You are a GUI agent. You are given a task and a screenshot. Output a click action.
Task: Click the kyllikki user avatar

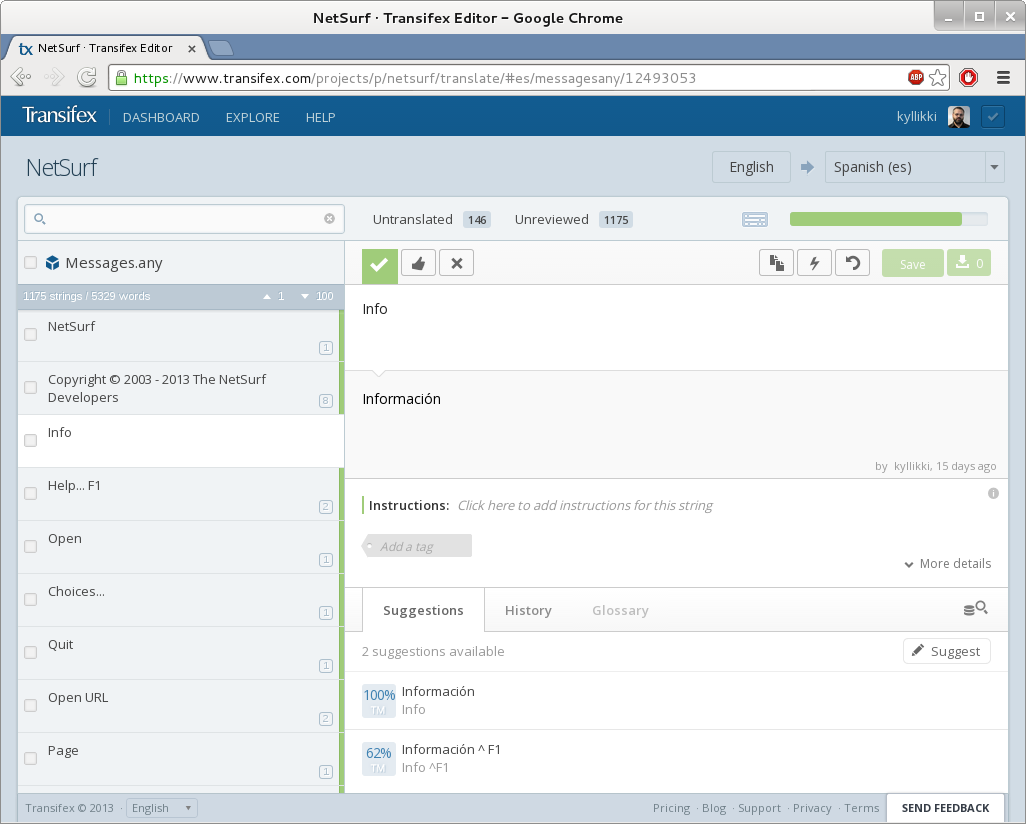click(x=959, y=117)
